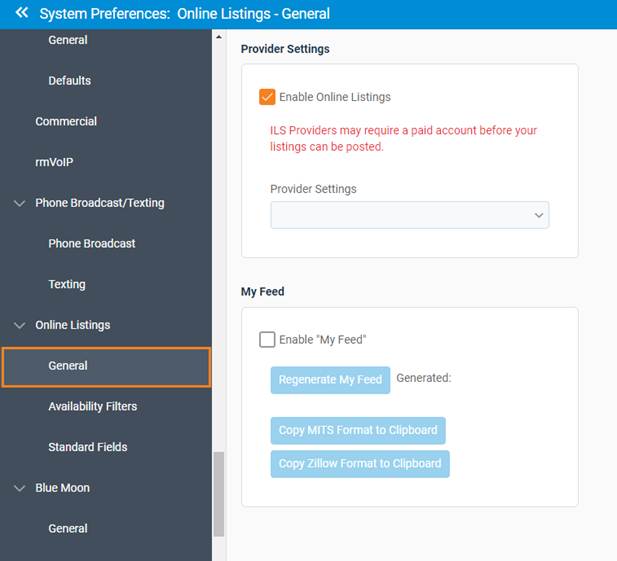The width and height of the screenshot is (617, 561).
Task: Click the My Feed section heading
Action: [262, 292]
